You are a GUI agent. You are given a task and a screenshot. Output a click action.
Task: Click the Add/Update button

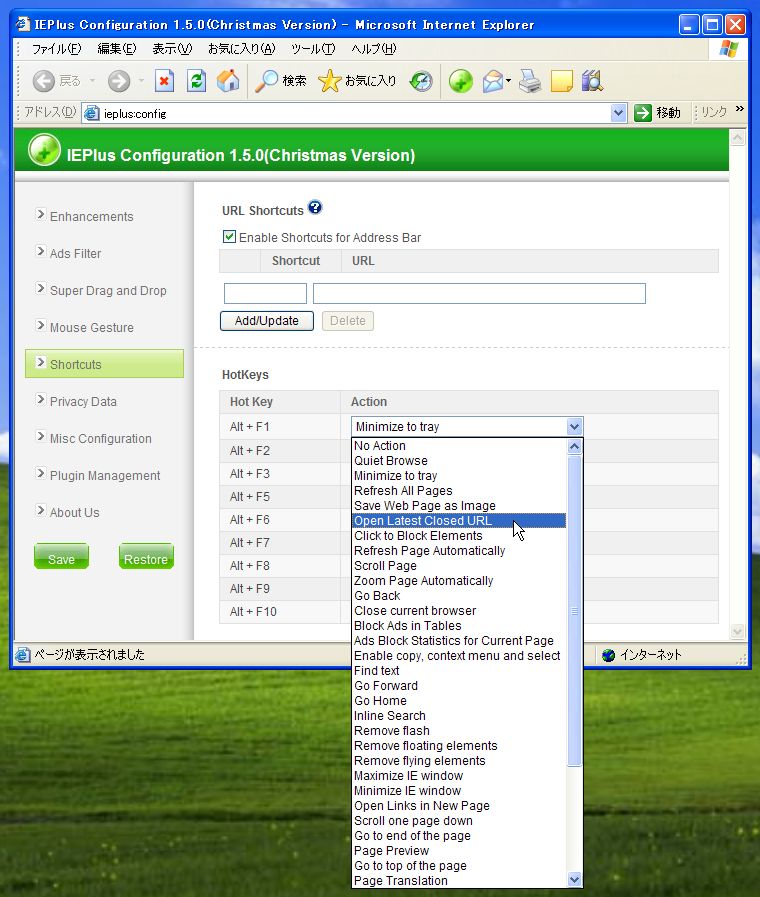point(266,321)
